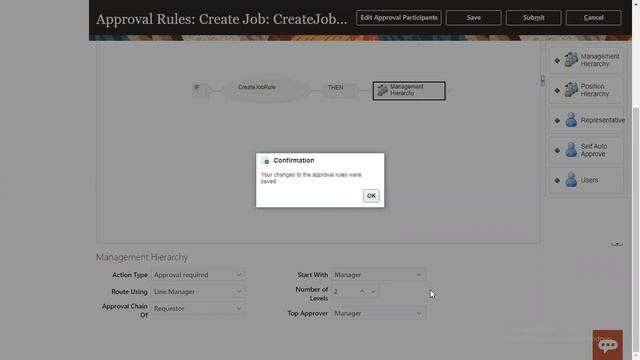Screen dimensions: 640x360
Task: Select the Self Auto Approve participant icon
Action: tap(571, 150)
